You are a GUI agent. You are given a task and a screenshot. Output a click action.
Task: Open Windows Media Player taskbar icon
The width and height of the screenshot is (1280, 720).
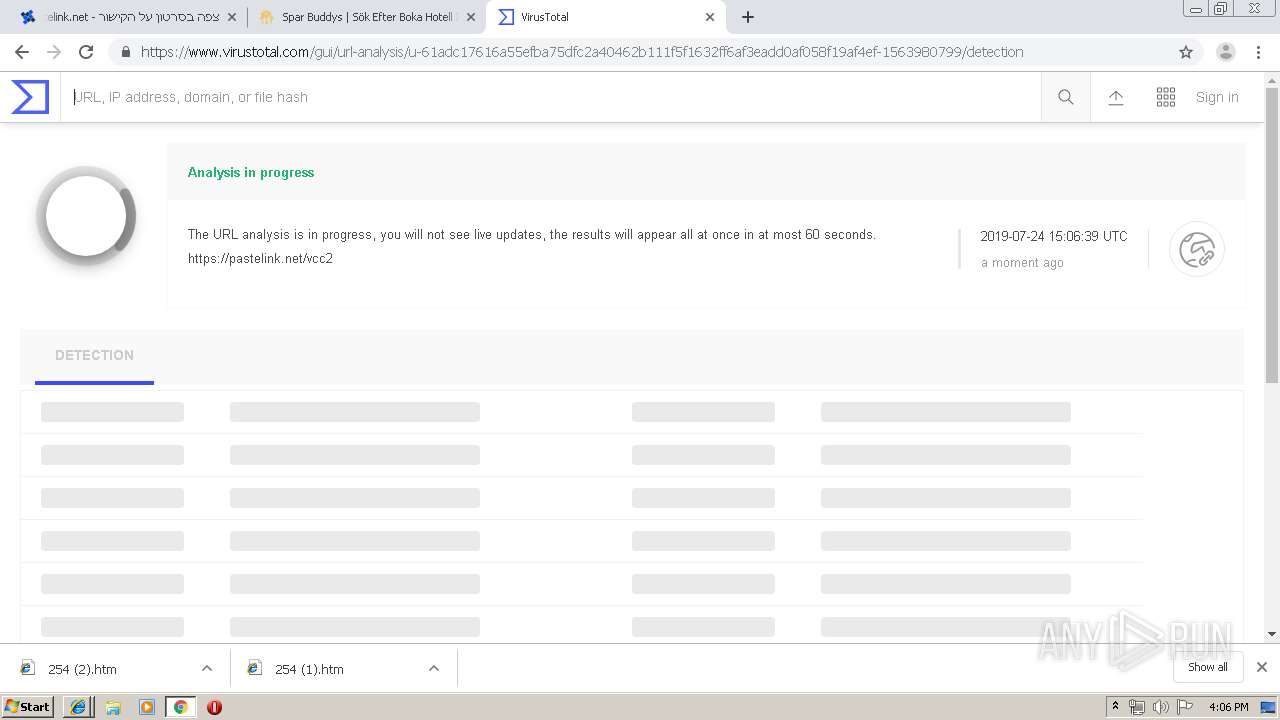(x=147, y=707)
